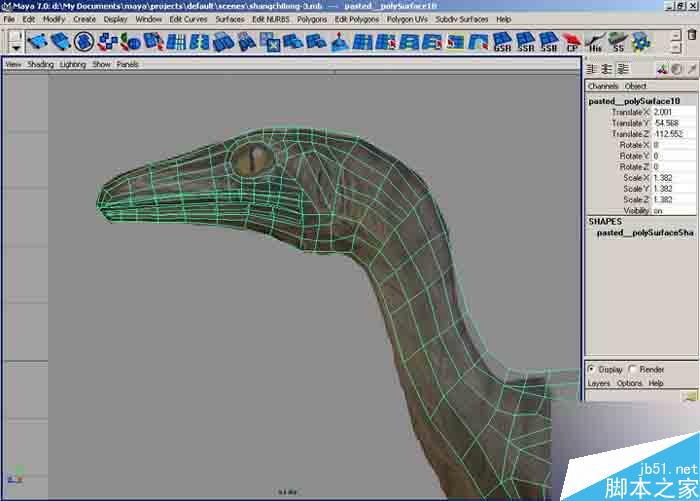Click the Scale Z value field
The width and height of the screenshot is (700, 501).
(x=674, y=200)
